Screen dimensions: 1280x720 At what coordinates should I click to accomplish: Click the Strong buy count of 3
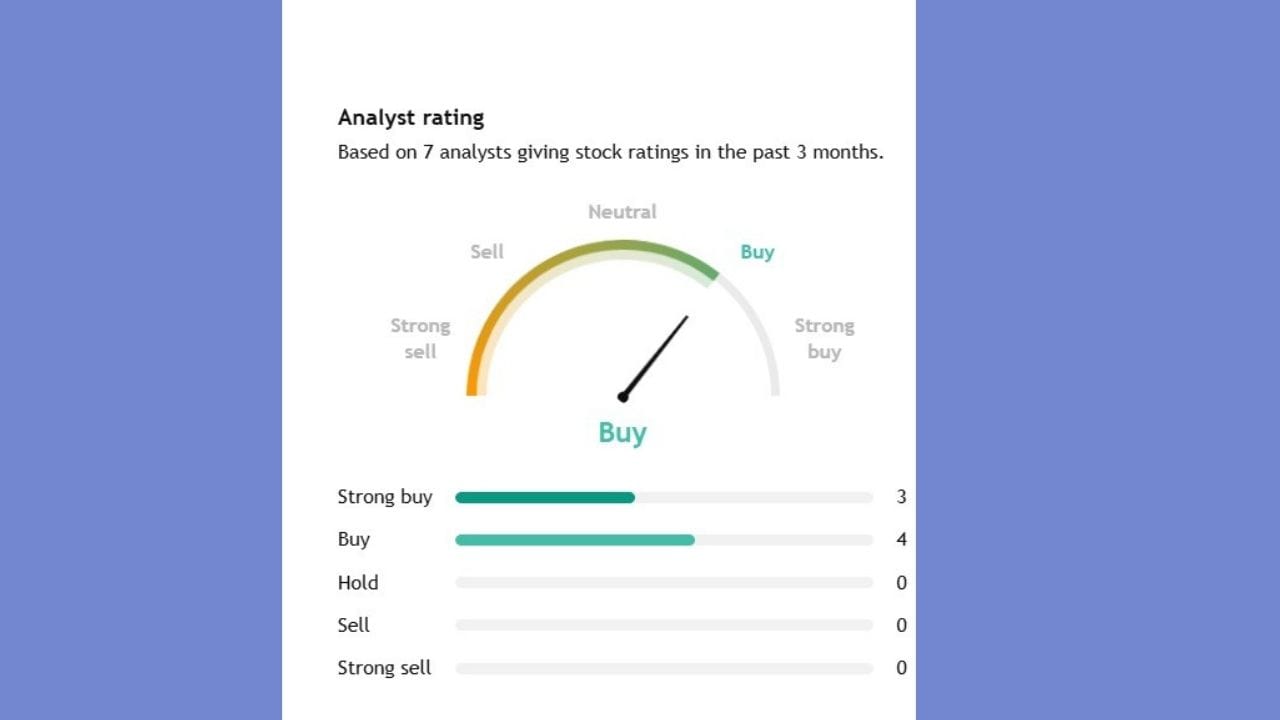[x=901, y=497]
